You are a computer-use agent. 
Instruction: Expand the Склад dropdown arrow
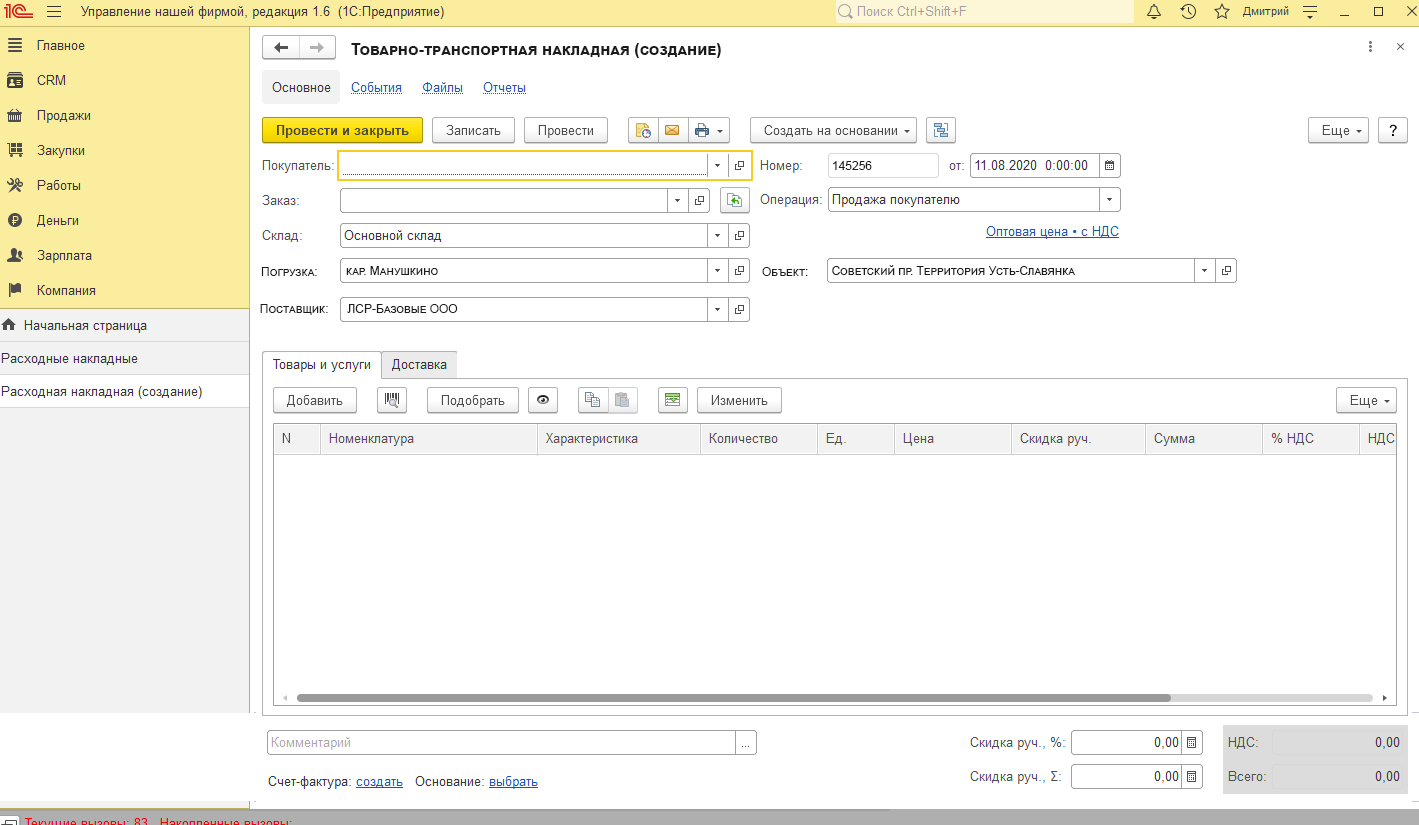coord(717,236)
